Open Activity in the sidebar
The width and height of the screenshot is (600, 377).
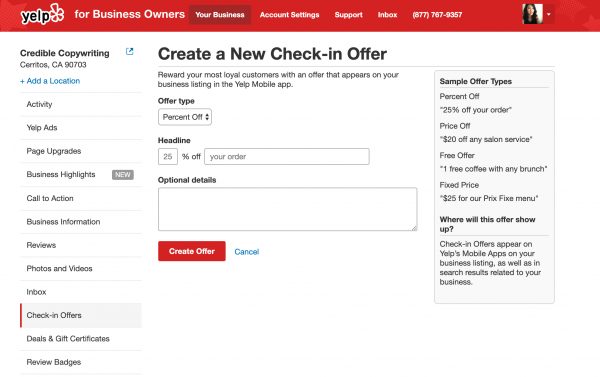(81, 104)
